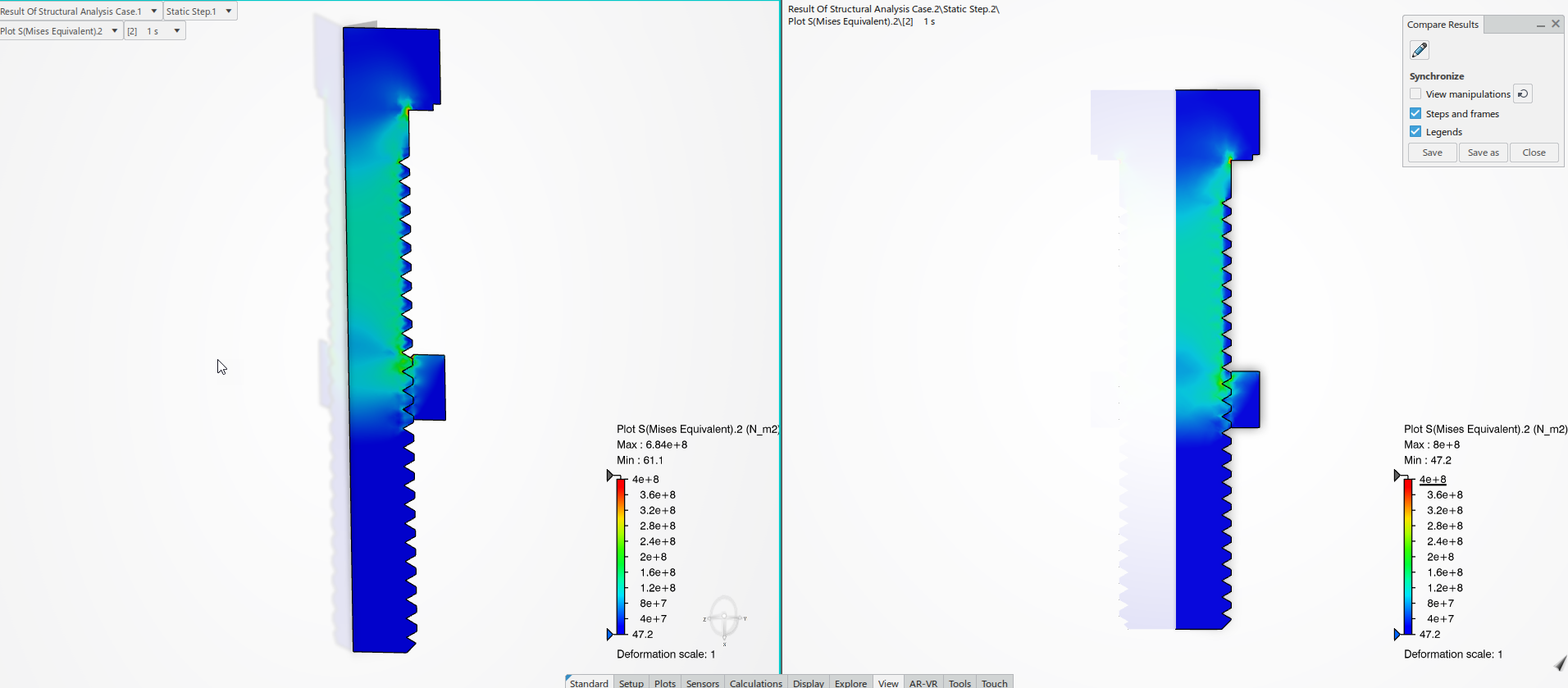Open the Plot S(Mises Equivalent).2 dropdown
The image size is (1568, 688).
point(114,31)
